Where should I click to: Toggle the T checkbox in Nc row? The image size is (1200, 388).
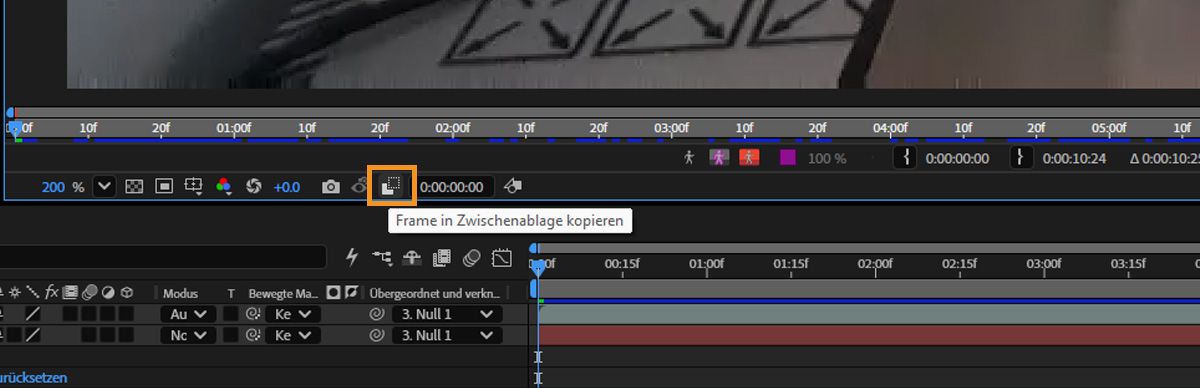point(231,336)
